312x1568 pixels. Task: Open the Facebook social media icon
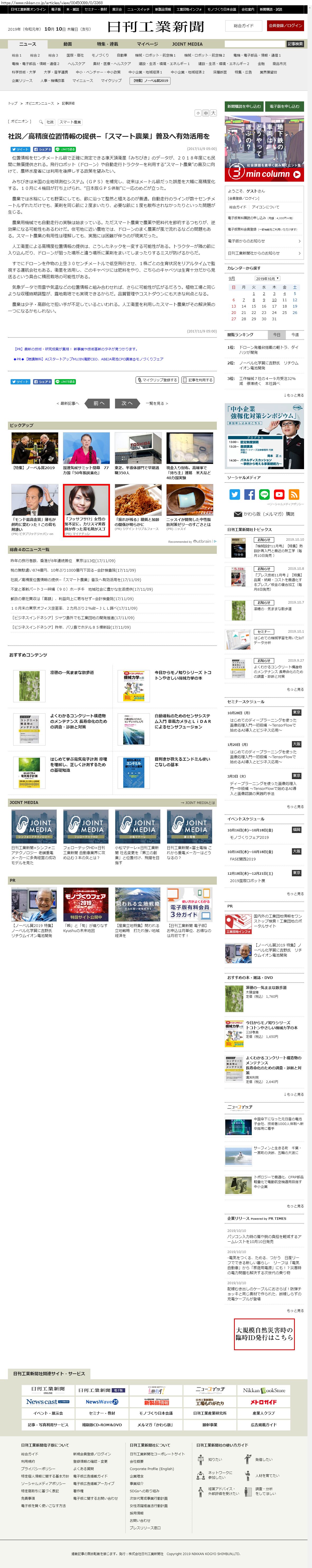(x=249, y=494)
